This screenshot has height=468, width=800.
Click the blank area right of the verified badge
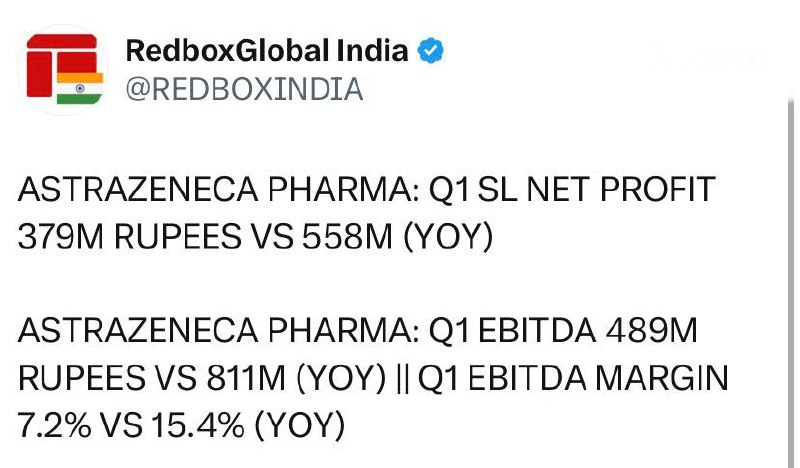pos(612,51)
